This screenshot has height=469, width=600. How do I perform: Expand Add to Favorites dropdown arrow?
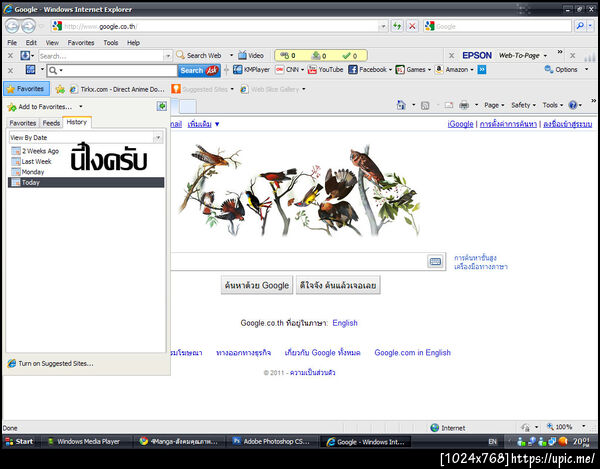click(81, 106)
